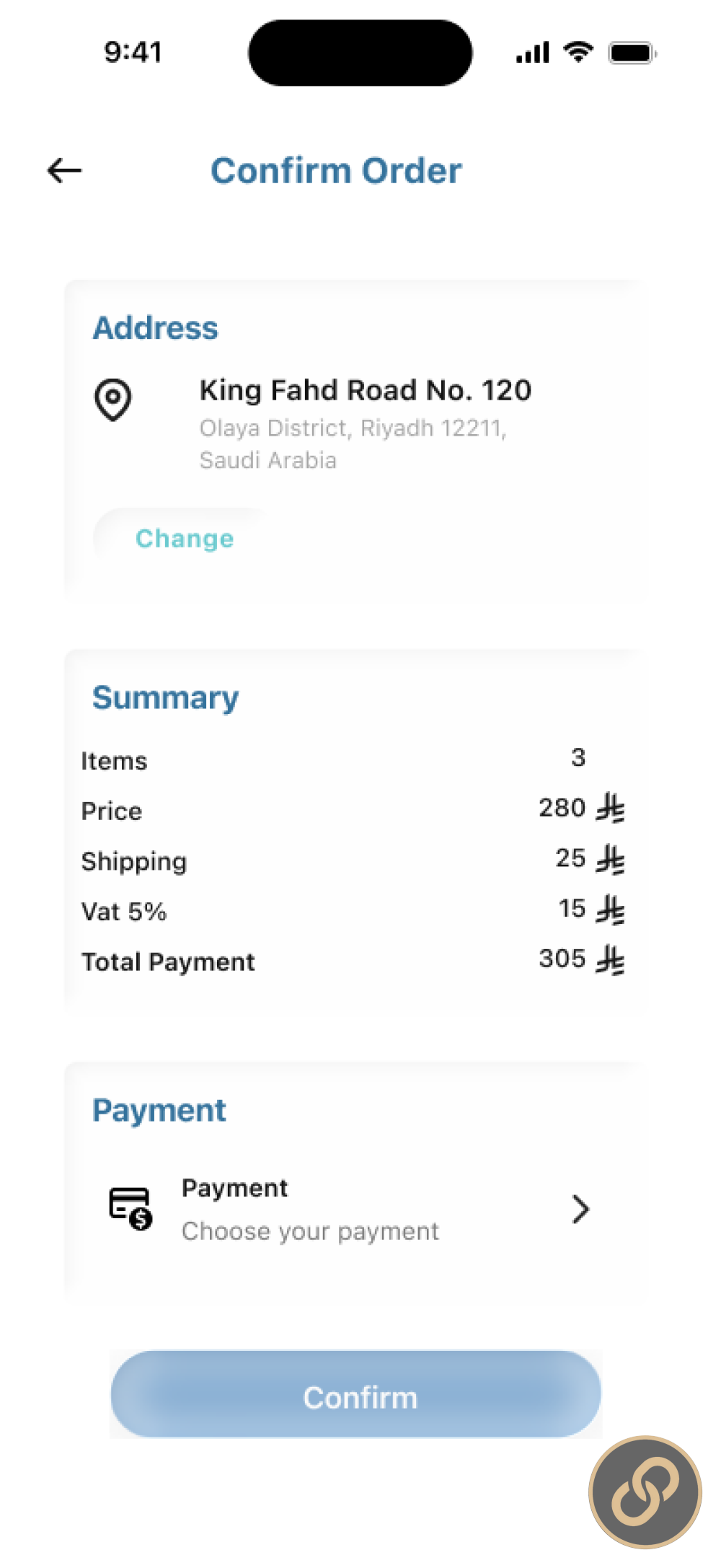The width and height of the screenshot is (721, 1568).
Task: Tap the Shipping cost row
Action: click(353, 860)
